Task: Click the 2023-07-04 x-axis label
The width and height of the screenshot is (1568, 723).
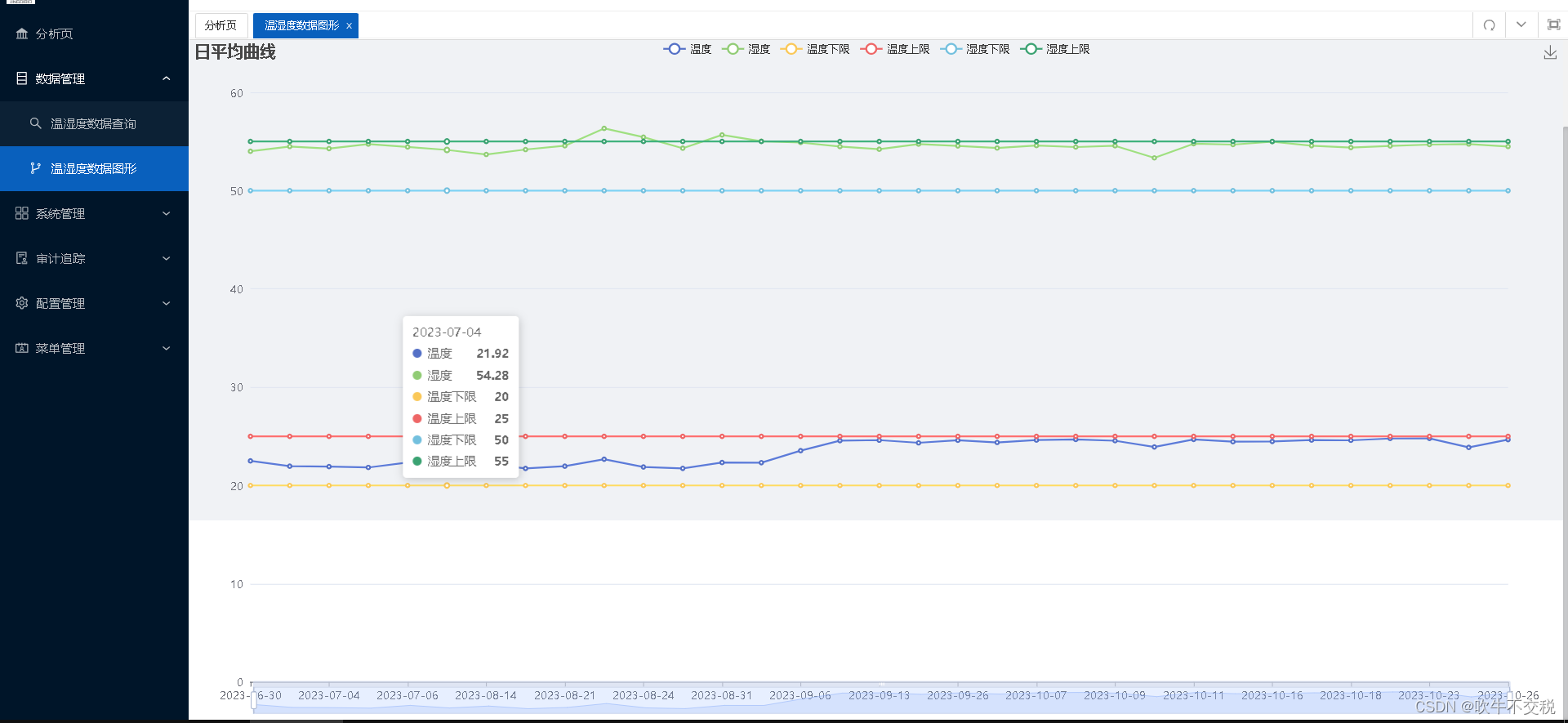Action: point(329,695)
